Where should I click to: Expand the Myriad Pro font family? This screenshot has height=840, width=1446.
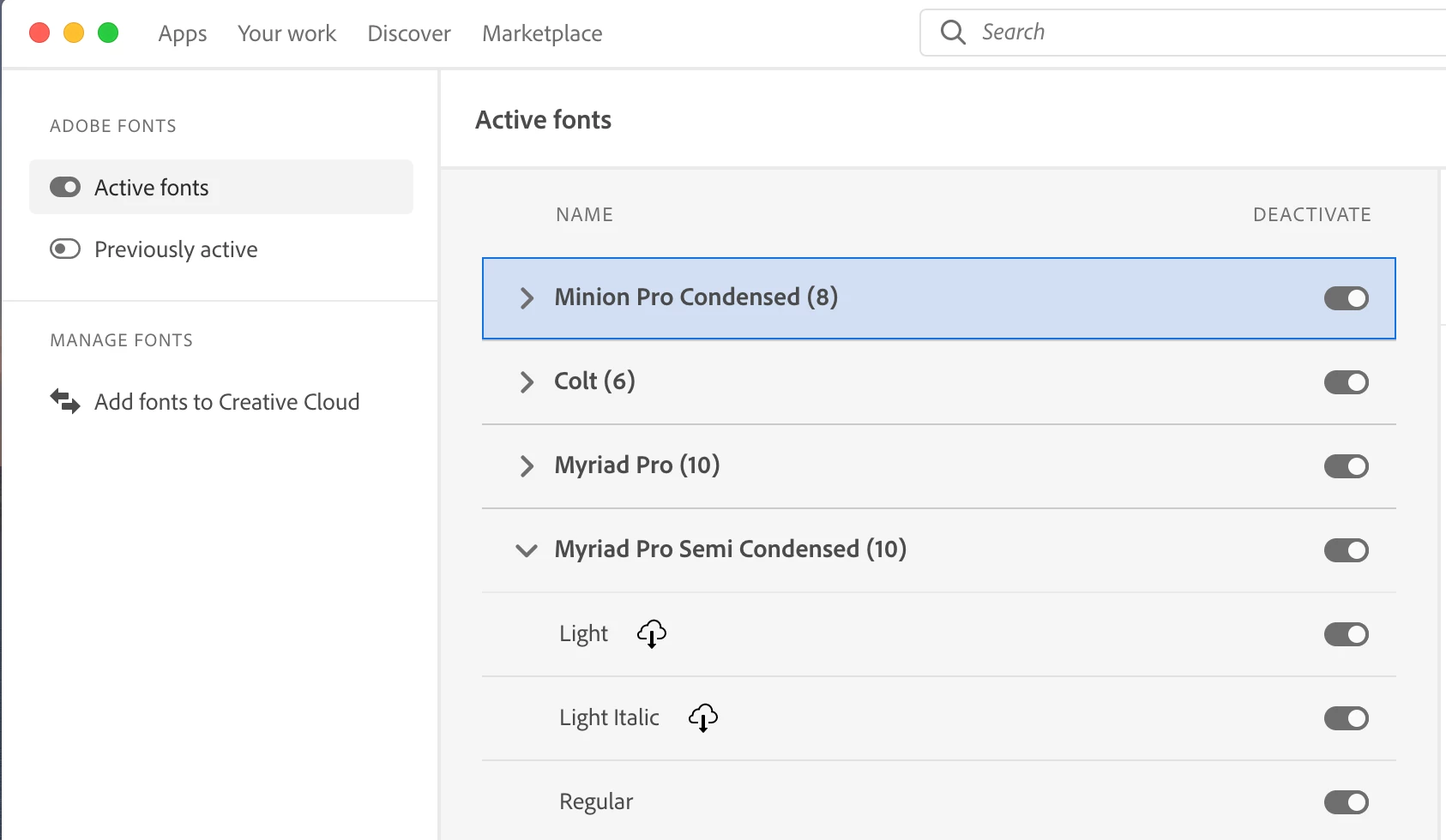(x=527, y=466)
